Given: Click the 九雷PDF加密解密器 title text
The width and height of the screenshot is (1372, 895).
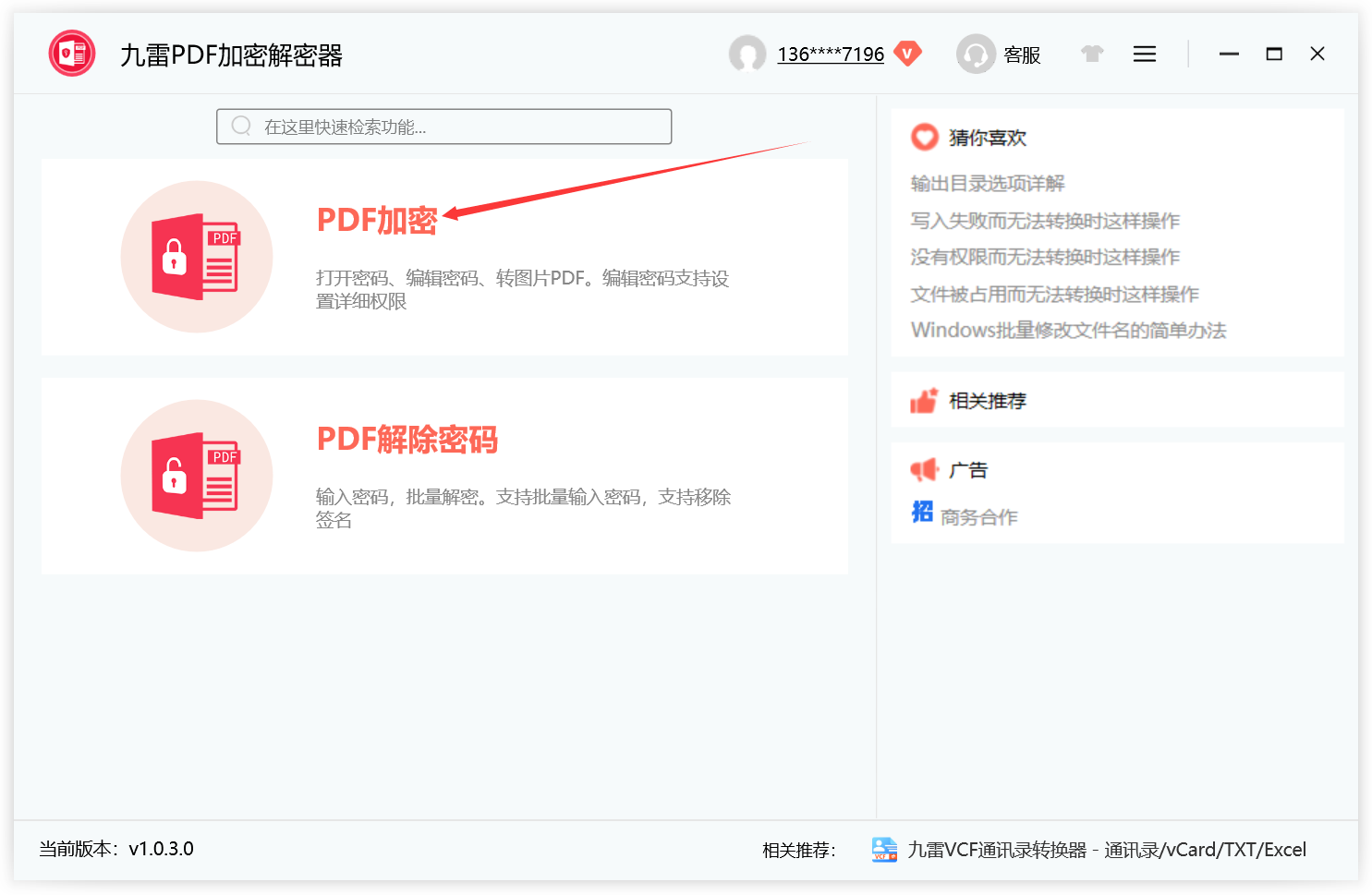Looking at the screenshot, I should [231, 55].
